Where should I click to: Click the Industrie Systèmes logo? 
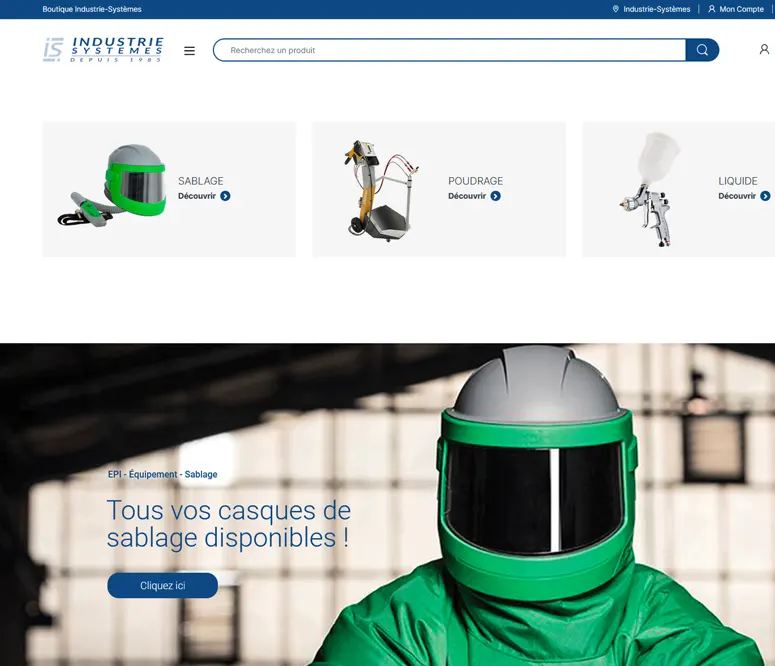(x=103, y=49)
